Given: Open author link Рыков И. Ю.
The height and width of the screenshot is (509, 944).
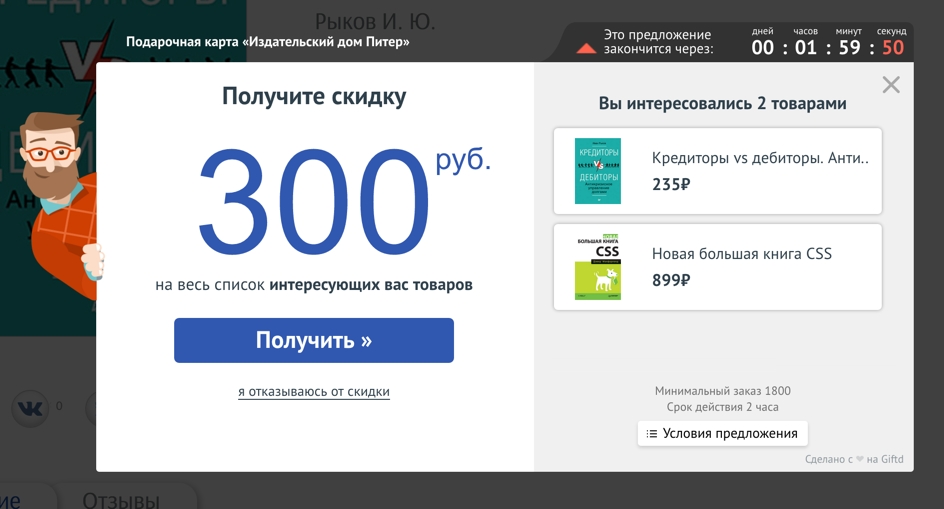Looking at the screenshot, I should coord(375,21).
